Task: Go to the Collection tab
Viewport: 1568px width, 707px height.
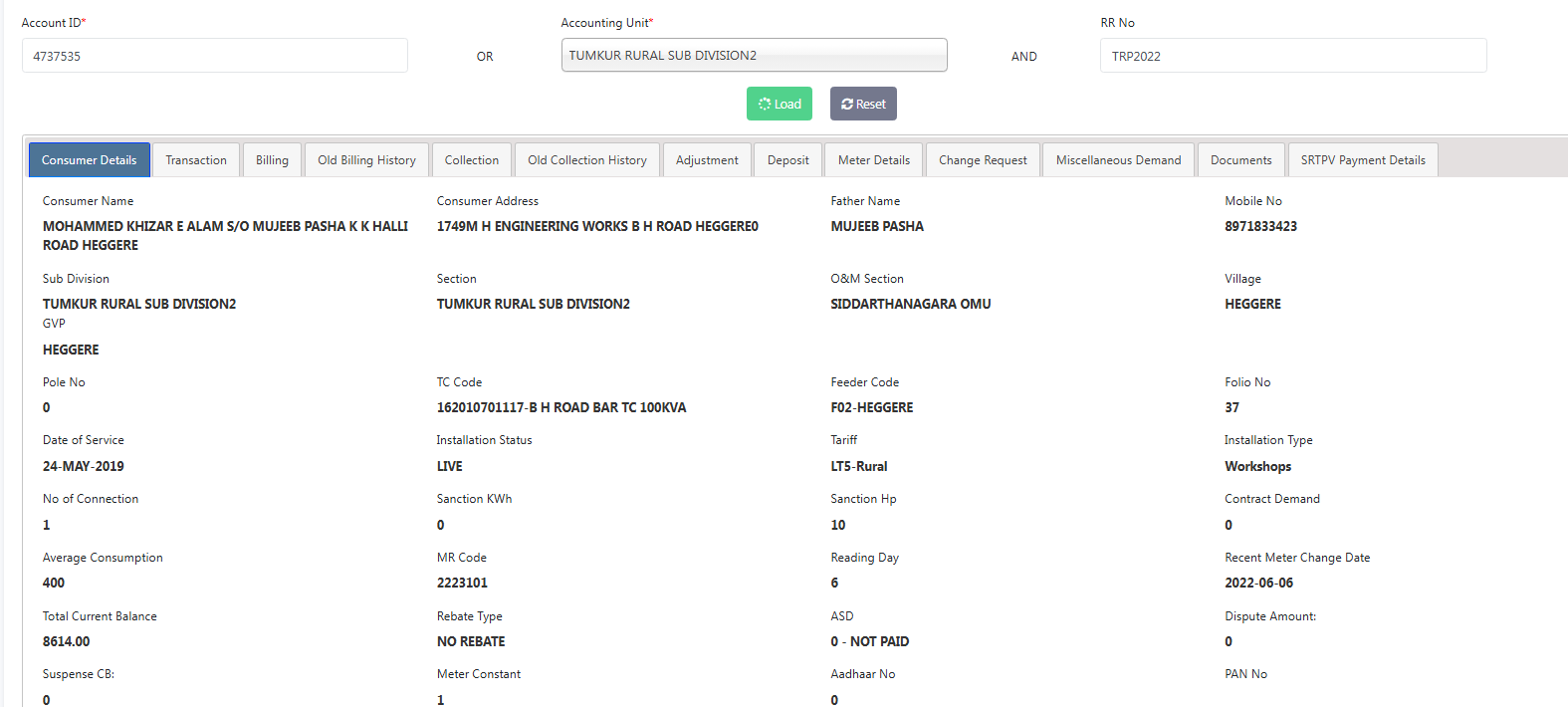Action: [472, 160]
